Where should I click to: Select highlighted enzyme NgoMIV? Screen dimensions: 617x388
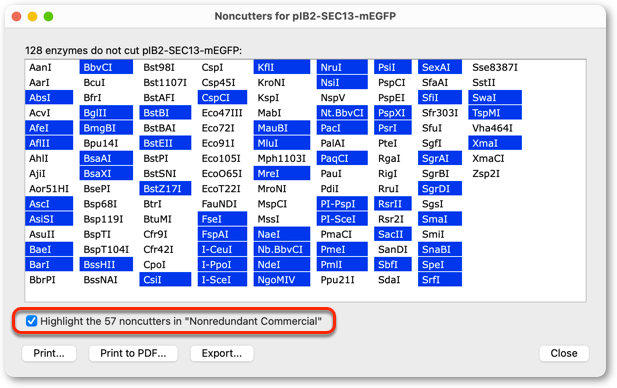(x=282, y=279)
